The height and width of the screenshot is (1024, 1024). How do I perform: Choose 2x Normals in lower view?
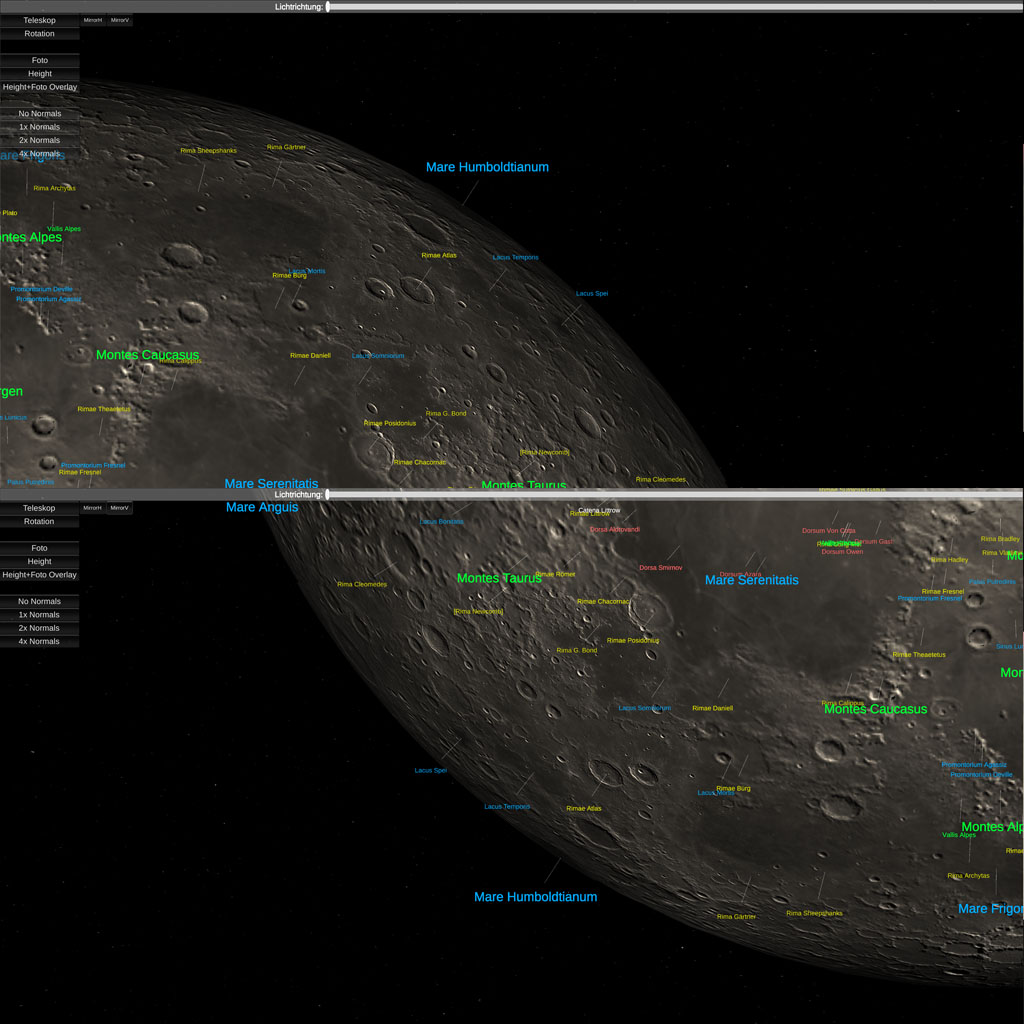pyautogui.click(x=39, y=628)
